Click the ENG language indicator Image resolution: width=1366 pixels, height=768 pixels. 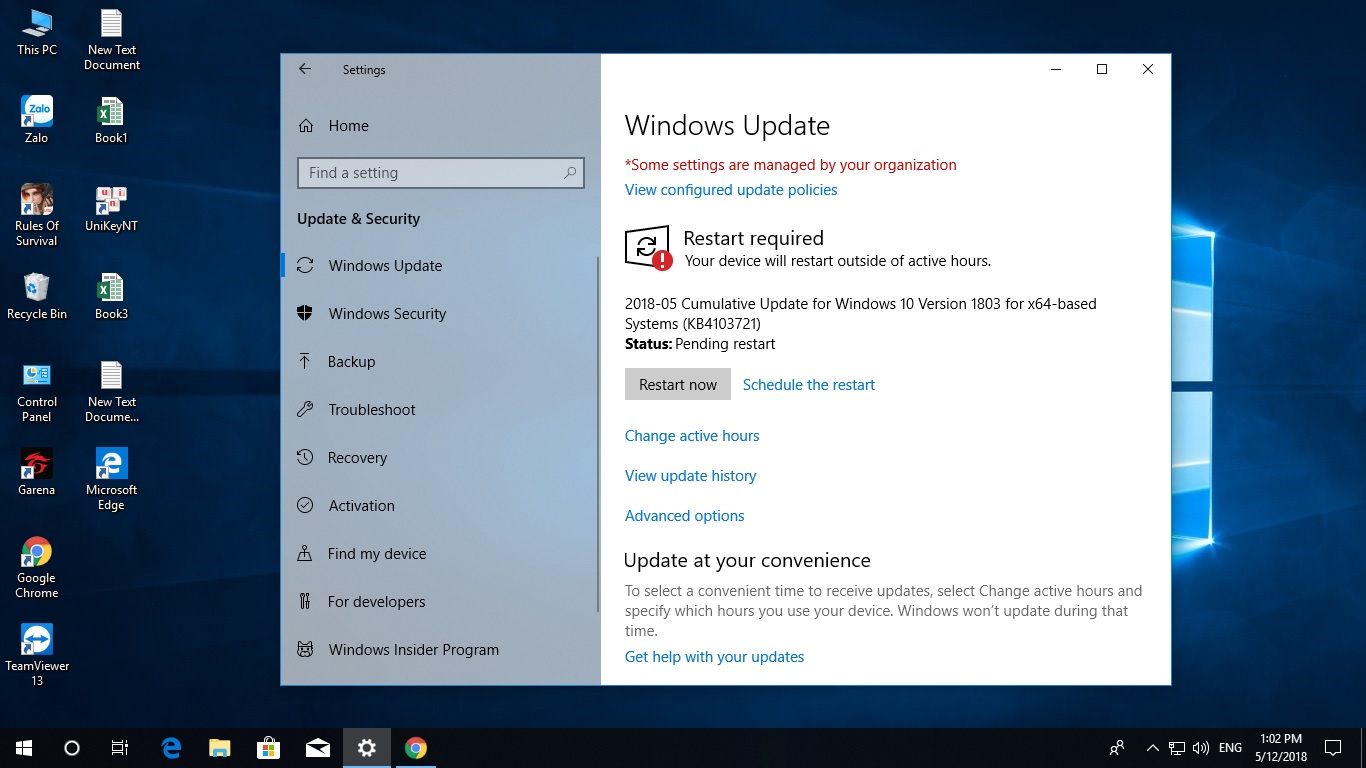[1231, 748]
